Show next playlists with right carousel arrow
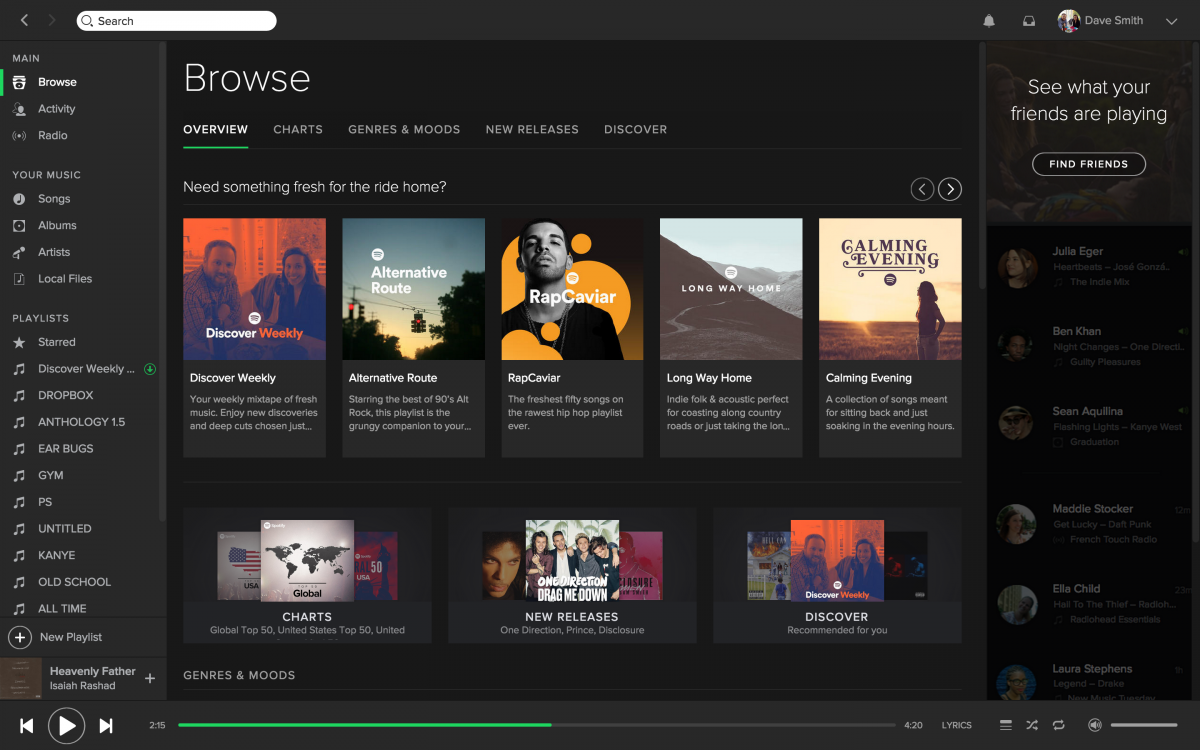Screen dimensions: 1200x750 [950, 189]
